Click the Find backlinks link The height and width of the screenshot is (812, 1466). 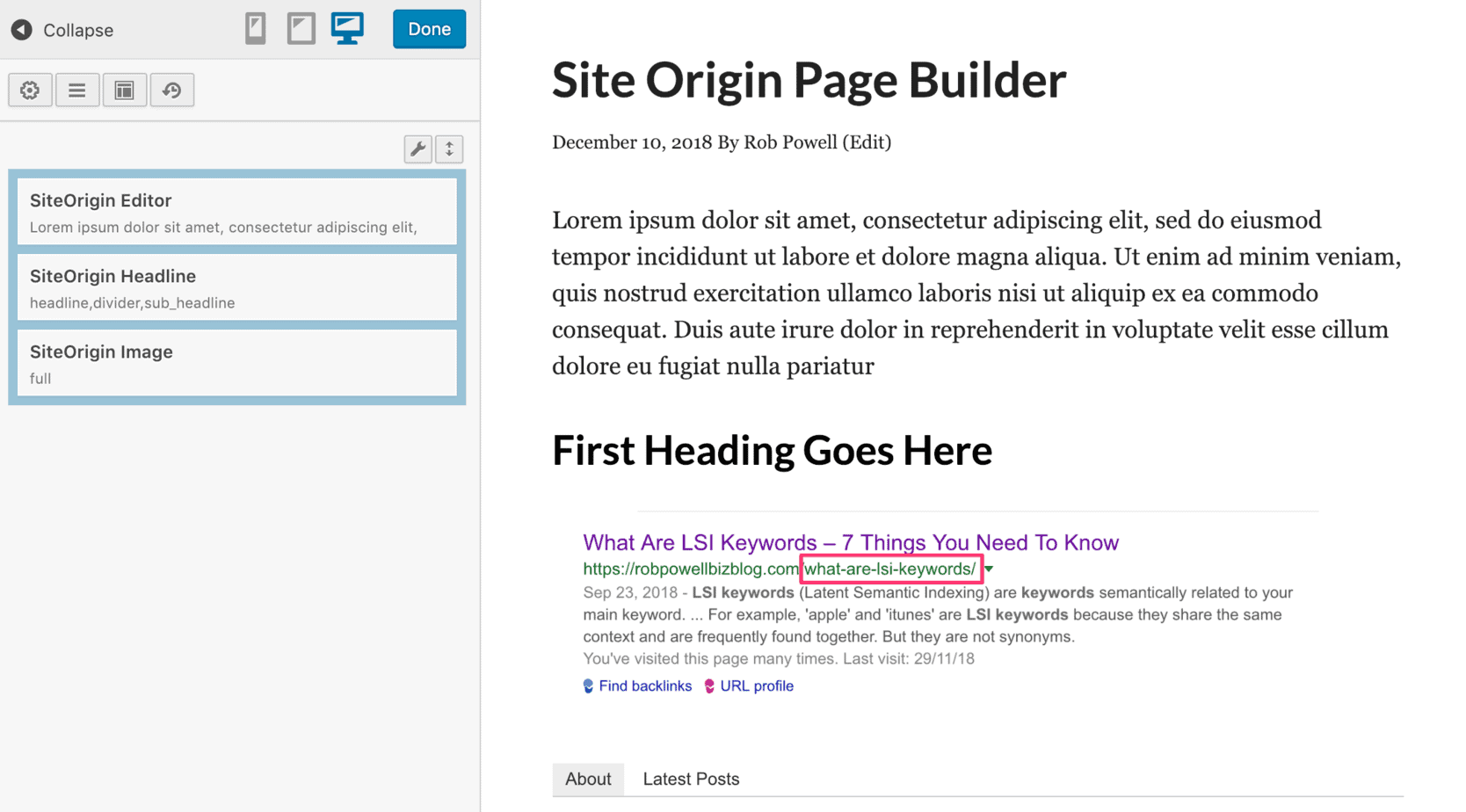click(645, 685)
